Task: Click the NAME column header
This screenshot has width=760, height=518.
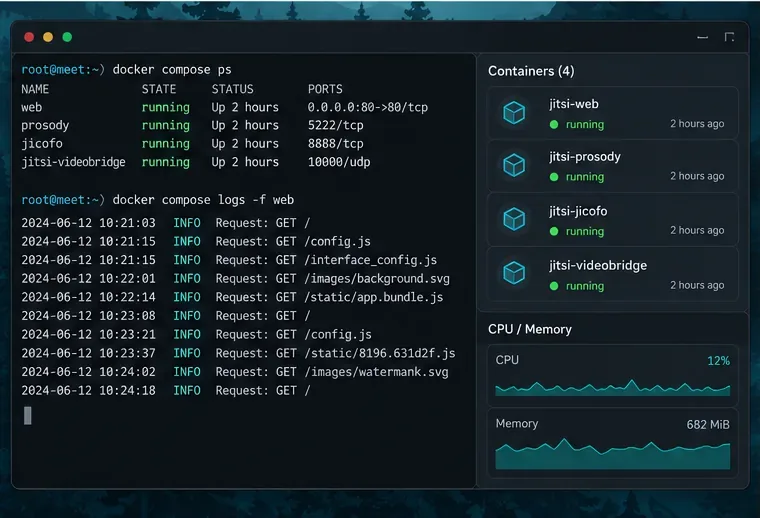Action: pyautogui.click(x=35, y=89)
